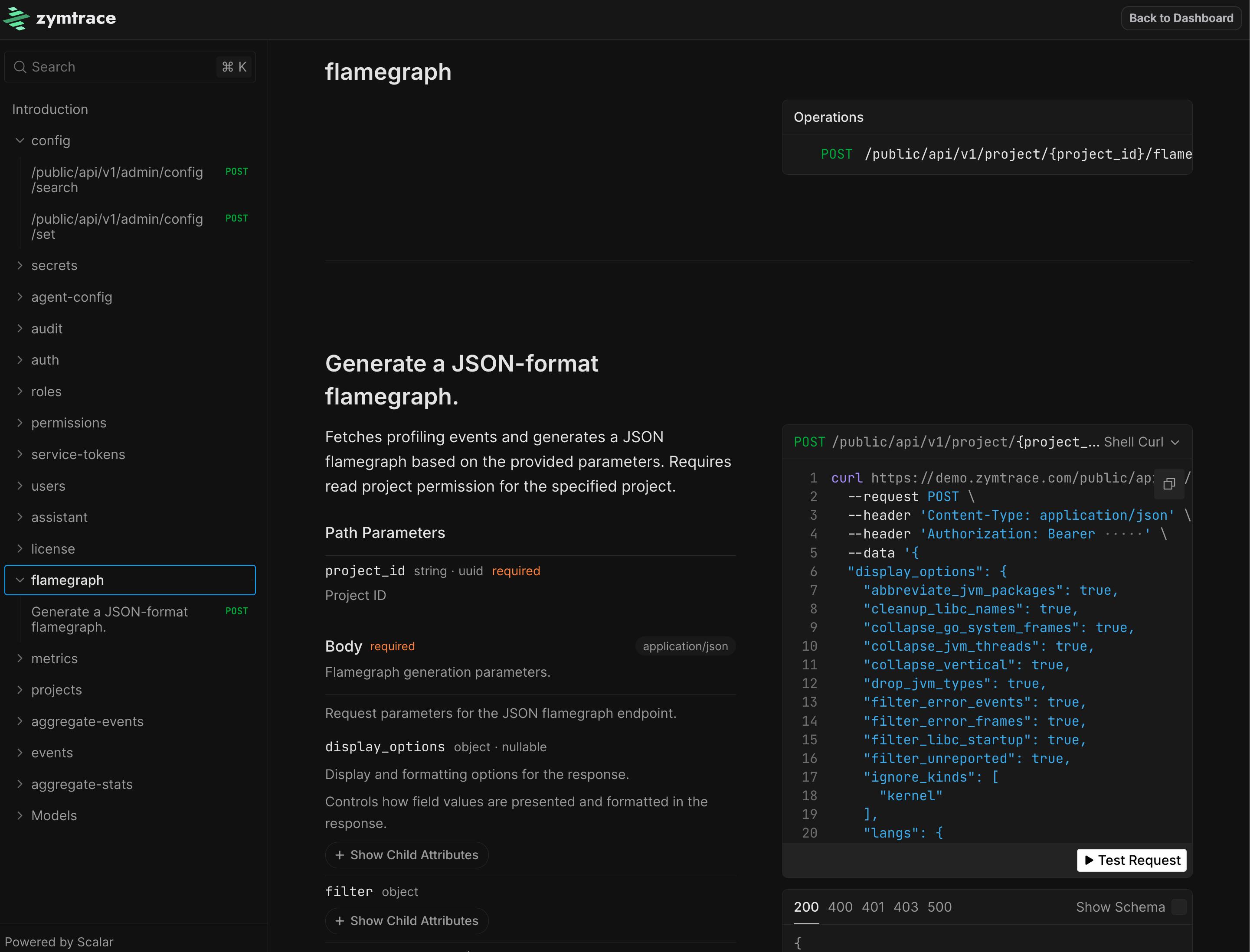Expand the users section
This screenshot has height=952, width=1250.
[20, 486]
